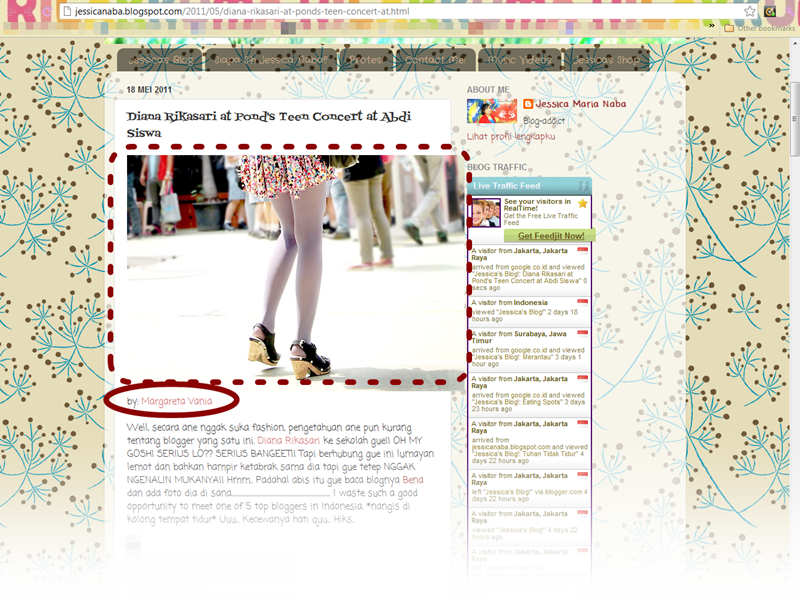Image resolution: width=800 pixels, height=599 pixels.
Task: Expand the bookmarks bar overflow chevron
Action: tap(711, 26)
